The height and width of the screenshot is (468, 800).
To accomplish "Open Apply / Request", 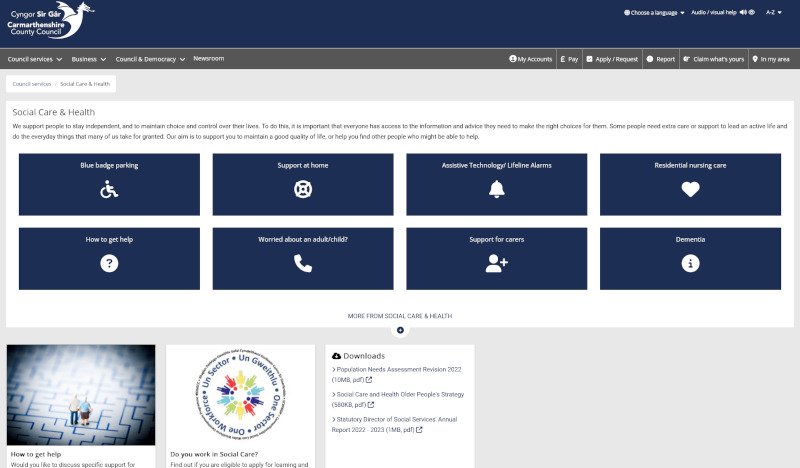I will pyautogui.click(x=612, y=59).
